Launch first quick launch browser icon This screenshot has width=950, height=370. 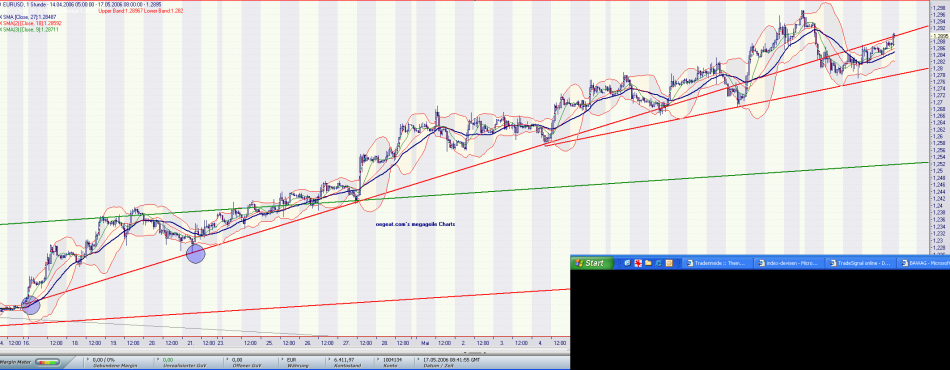coord(628,263)
